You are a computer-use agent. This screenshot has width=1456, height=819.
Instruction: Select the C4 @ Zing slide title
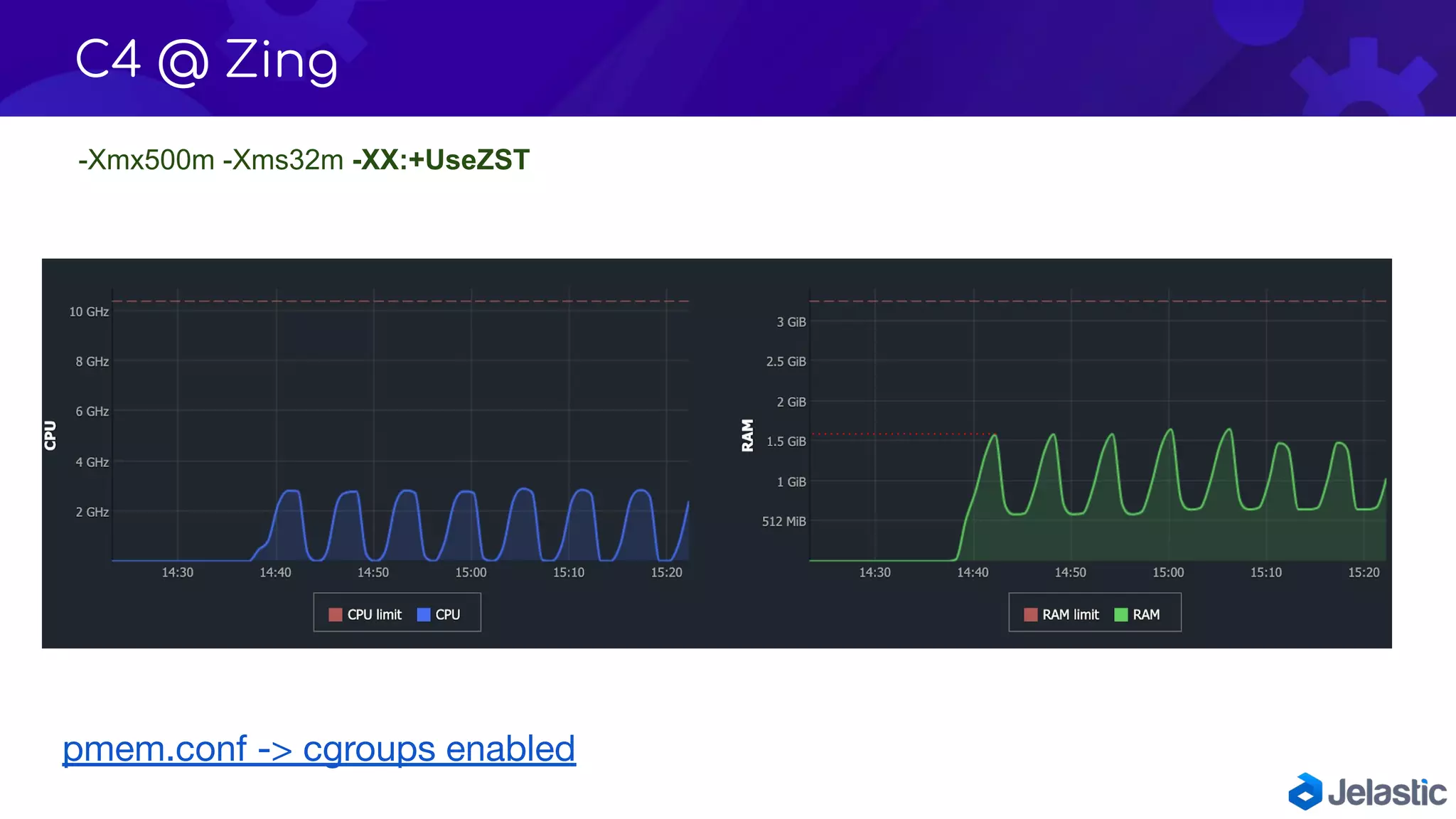click(x=206, y=60)
